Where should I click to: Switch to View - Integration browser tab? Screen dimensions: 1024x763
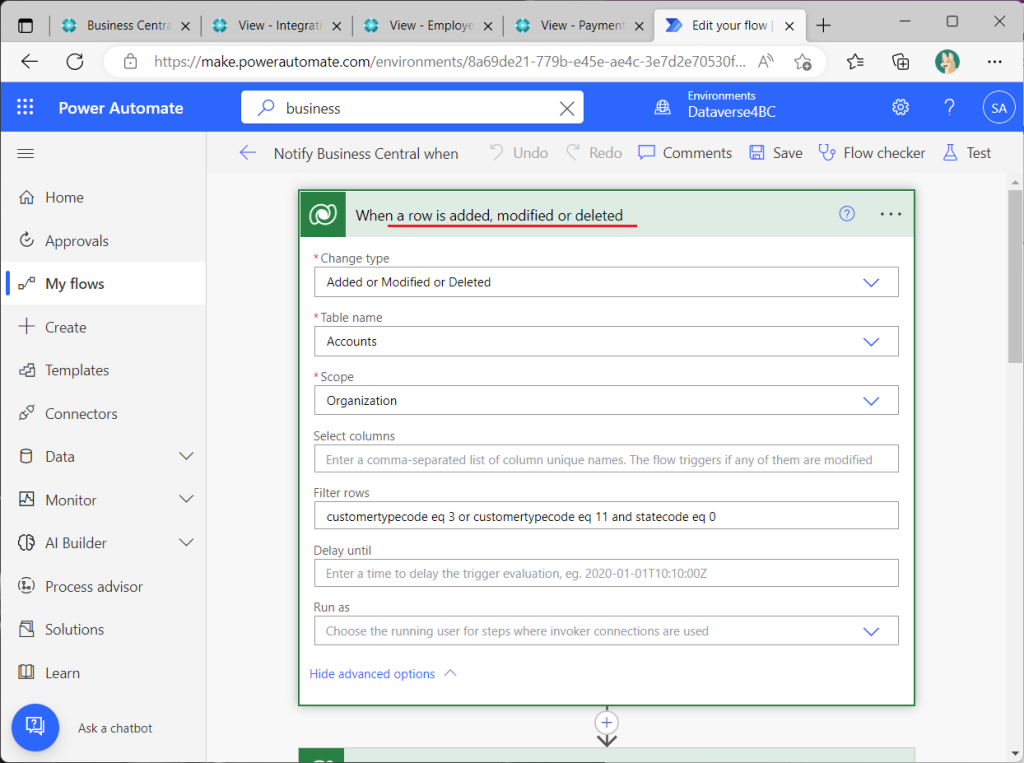(x=277, y=25)
